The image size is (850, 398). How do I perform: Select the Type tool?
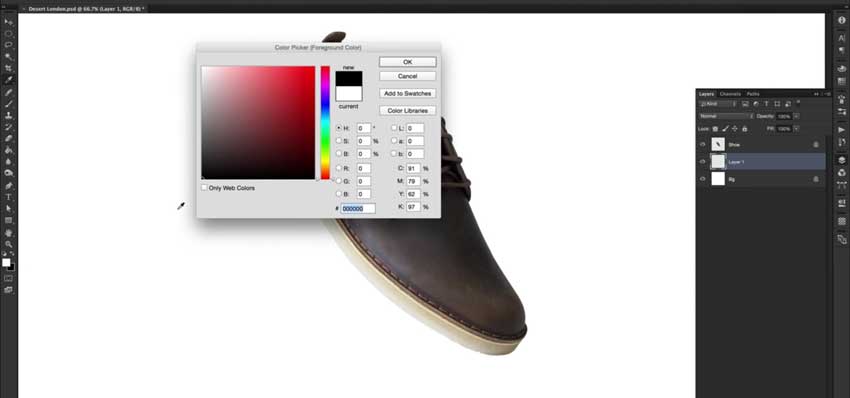pyautogui.click(x=9, y=197)
